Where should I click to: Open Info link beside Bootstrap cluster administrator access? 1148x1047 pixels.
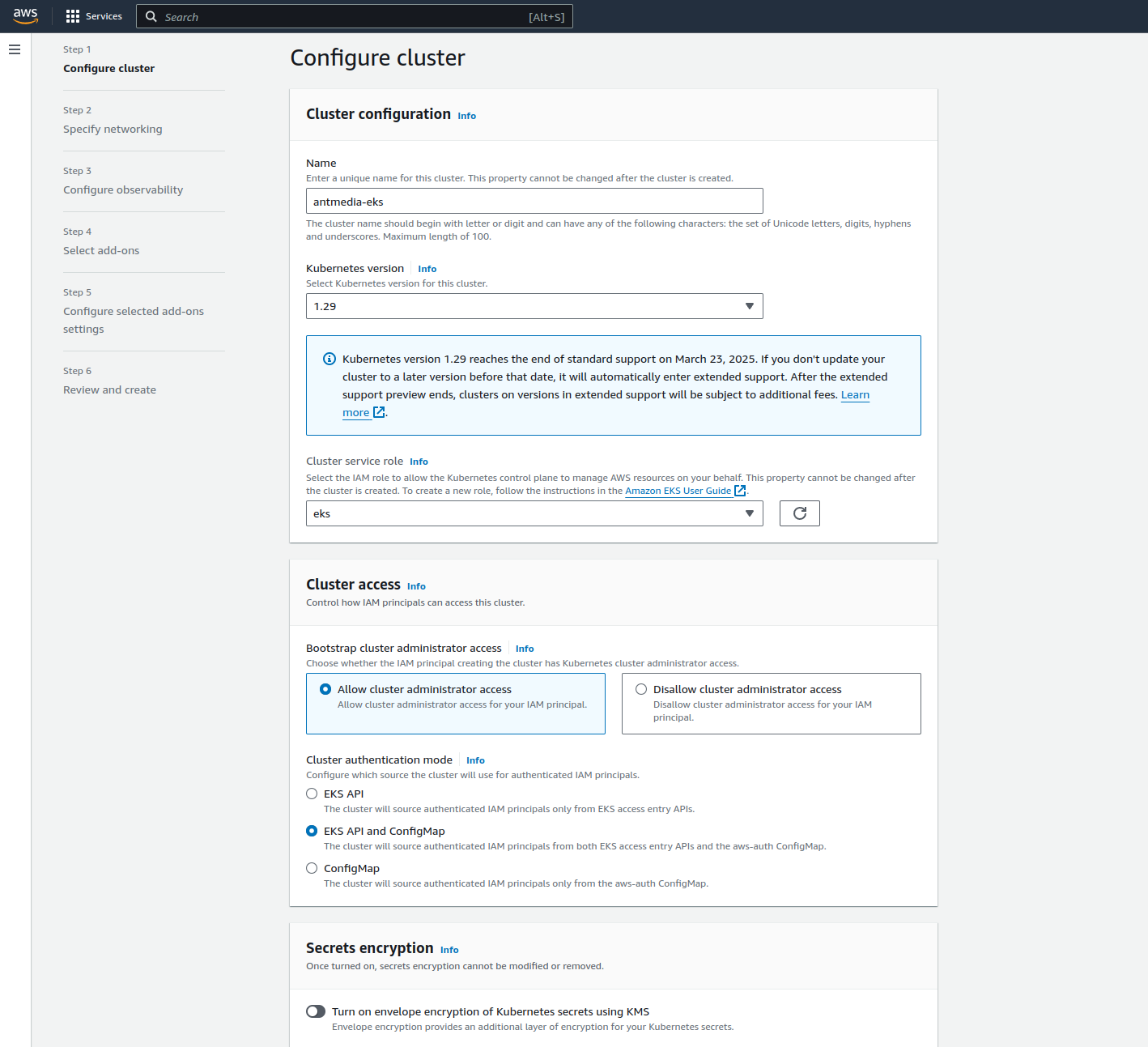click(525, 649)
